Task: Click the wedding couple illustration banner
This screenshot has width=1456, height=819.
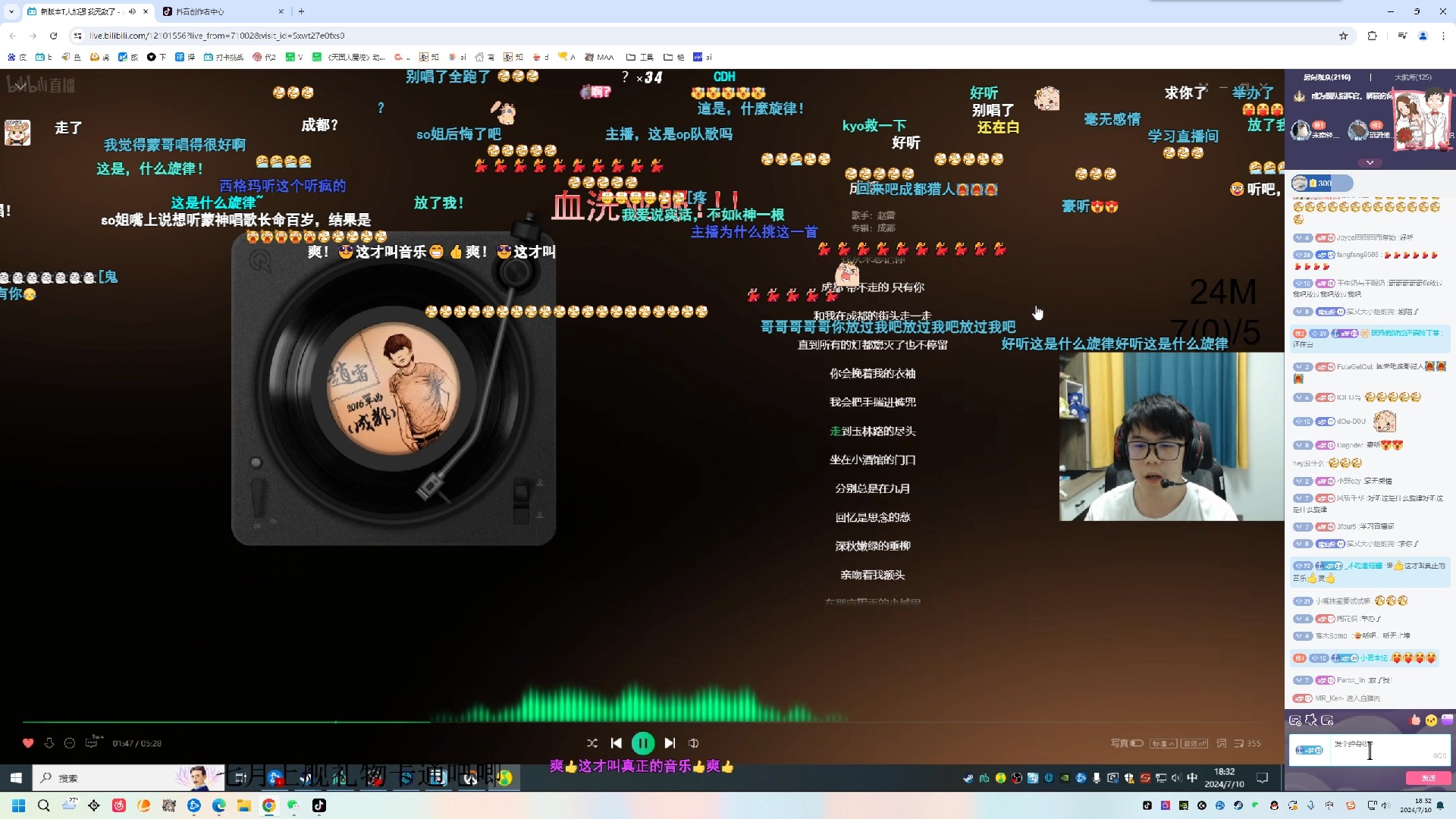Action: (1422, 118)
